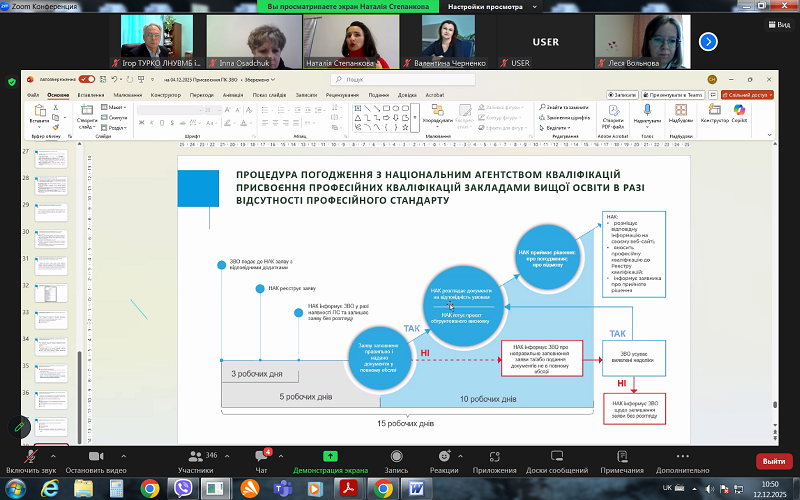Click the Спільний доступ share button
Screen dimensions: 800x500
pyautogui.click(x=748, y=95)
